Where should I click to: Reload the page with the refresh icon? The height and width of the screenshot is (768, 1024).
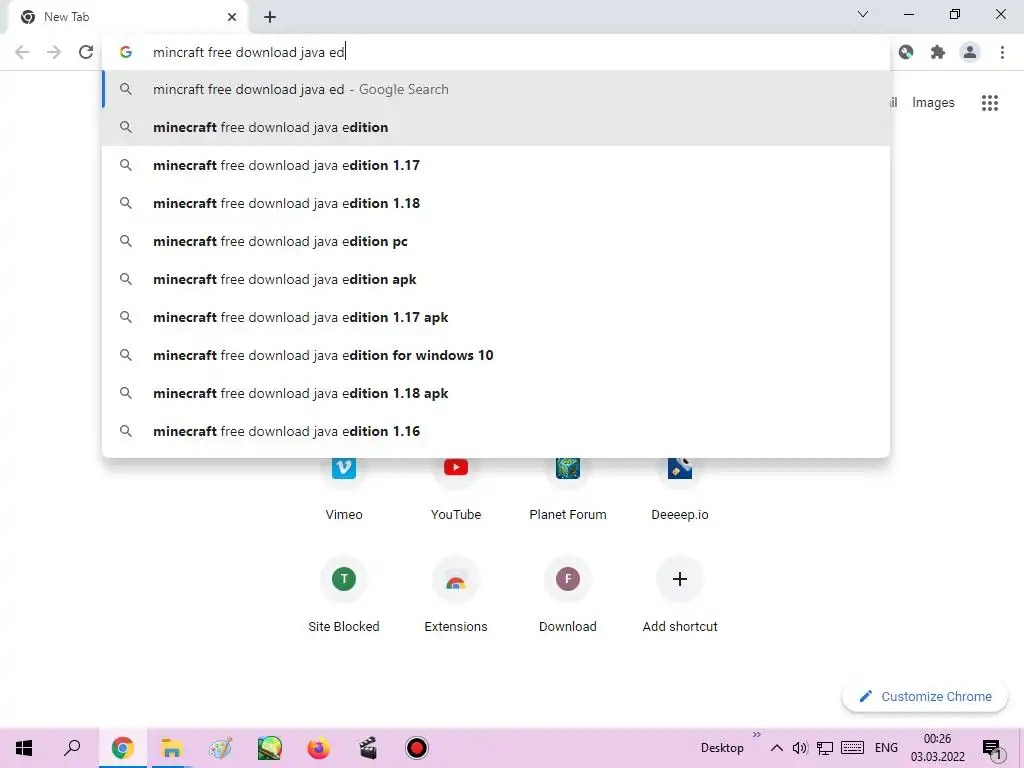(86, 52)
